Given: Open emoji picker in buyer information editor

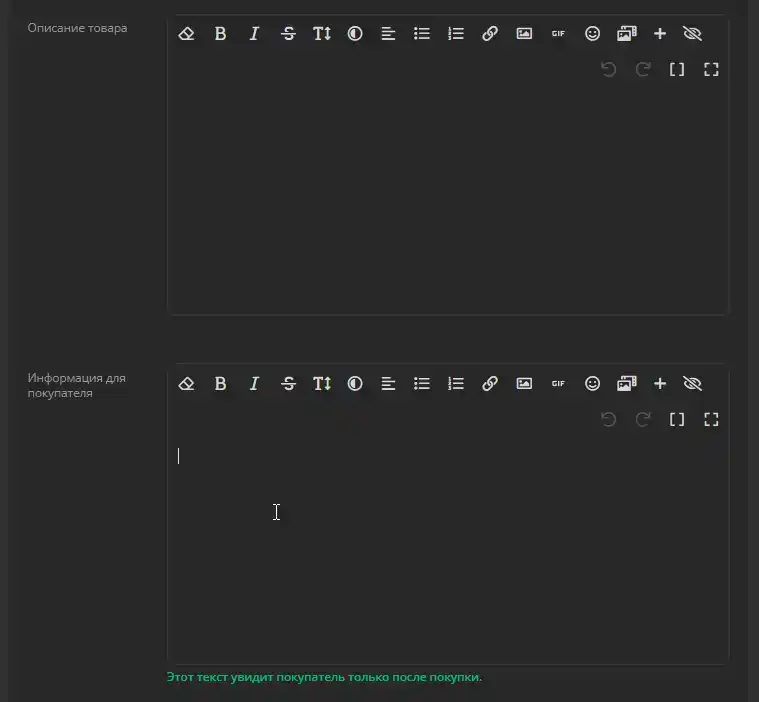Looking at the screenshot, I should click(x=592, y=384).
